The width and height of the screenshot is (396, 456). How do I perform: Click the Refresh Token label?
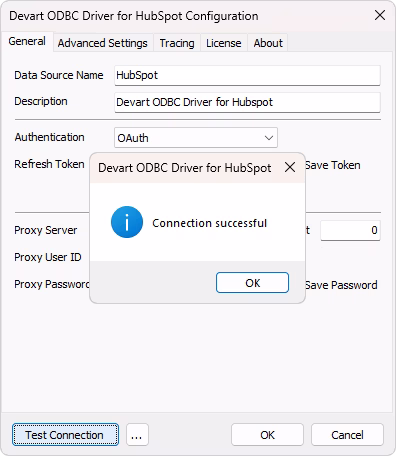coord(49,164)
